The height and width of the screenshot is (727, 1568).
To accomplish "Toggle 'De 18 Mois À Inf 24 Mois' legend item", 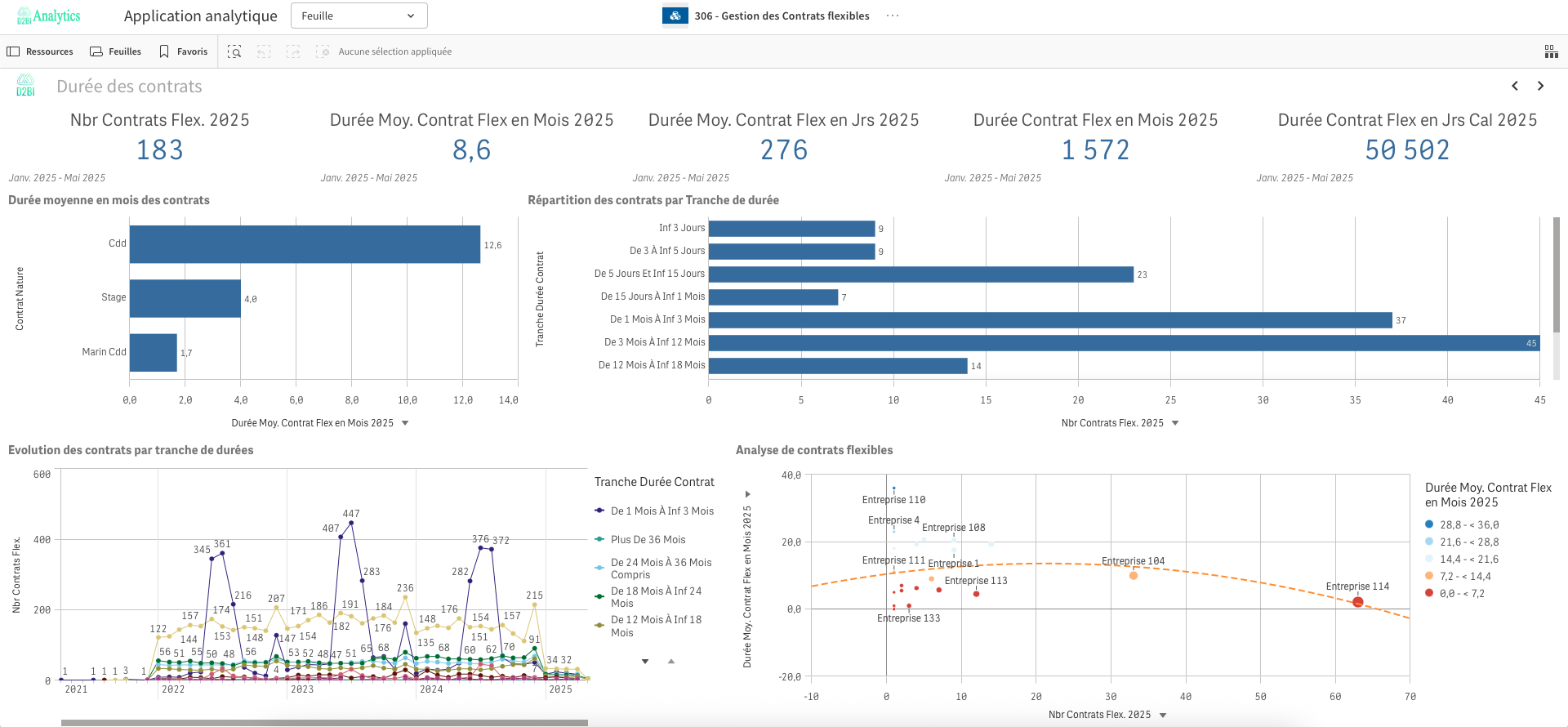I will coord(656,597).
